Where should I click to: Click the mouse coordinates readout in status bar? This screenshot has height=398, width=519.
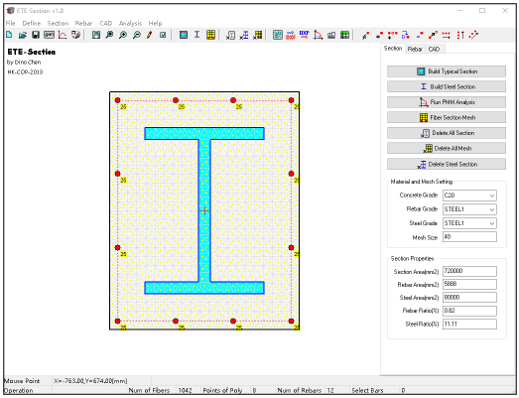tap(90, 381)
